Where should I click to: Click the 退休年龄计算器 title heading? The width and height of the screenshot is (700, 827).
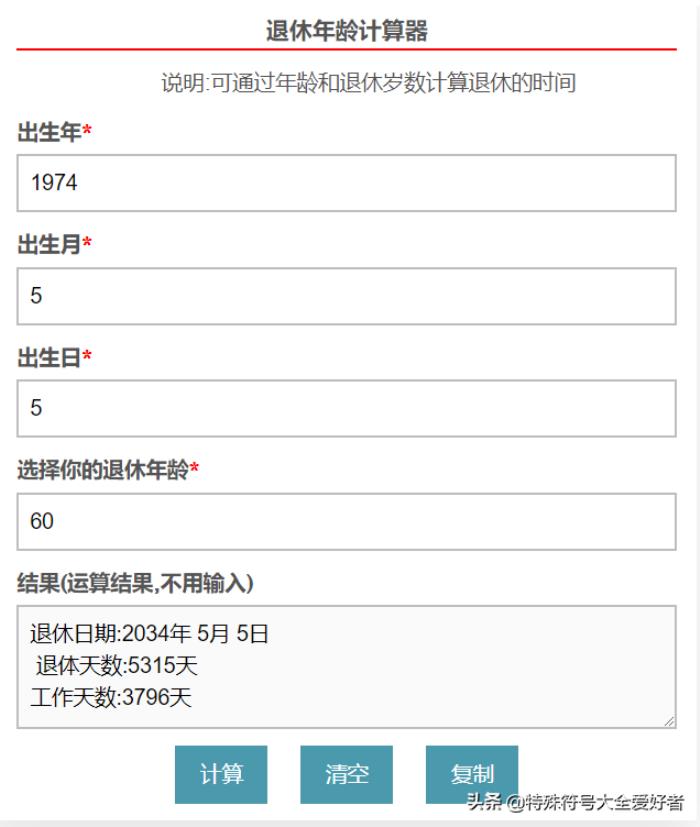346,31
